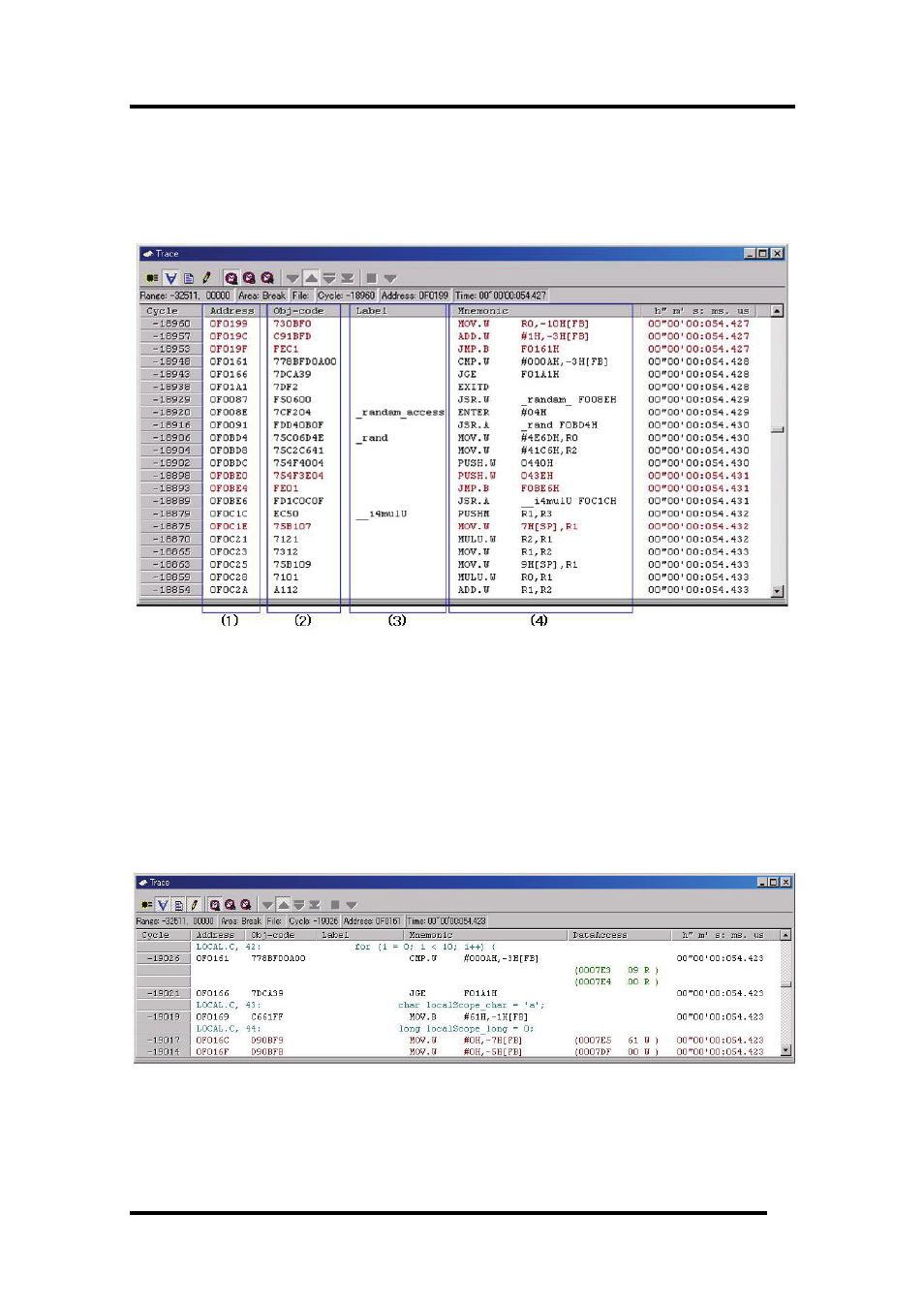This screenshot has width=924, height=1308.
Task: Toggle data access pencil icon, Trace window cycle -18960
Action: click(x=206, y=278)
